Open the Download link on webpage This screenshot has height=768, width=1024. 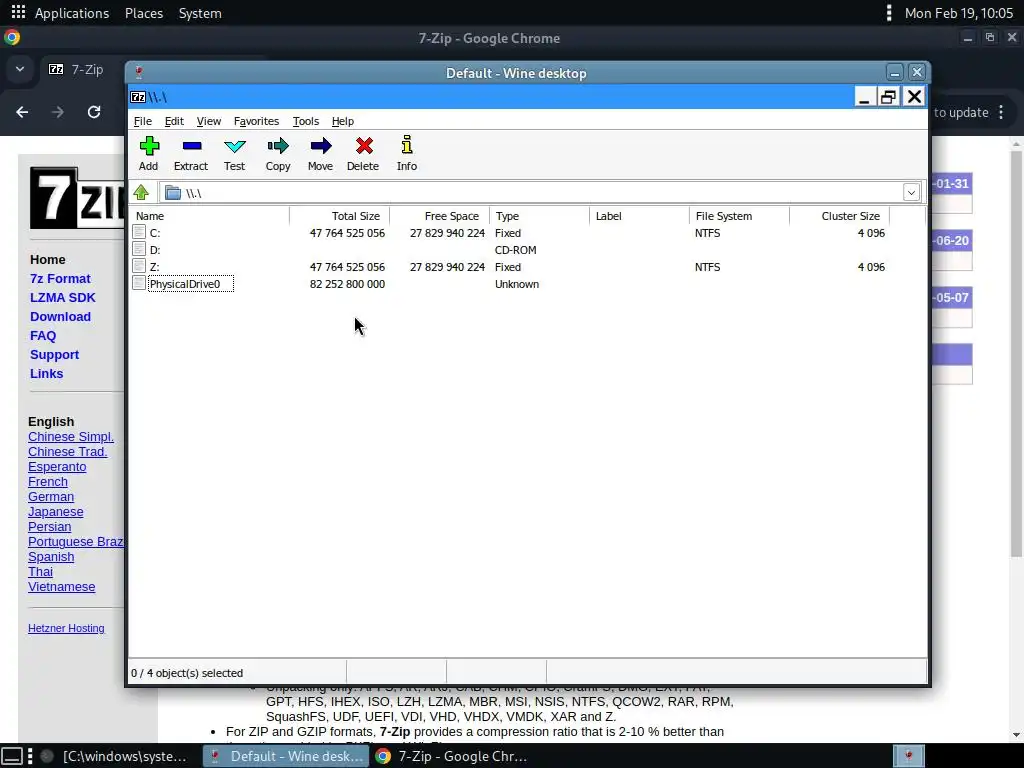tap(60, 316)
